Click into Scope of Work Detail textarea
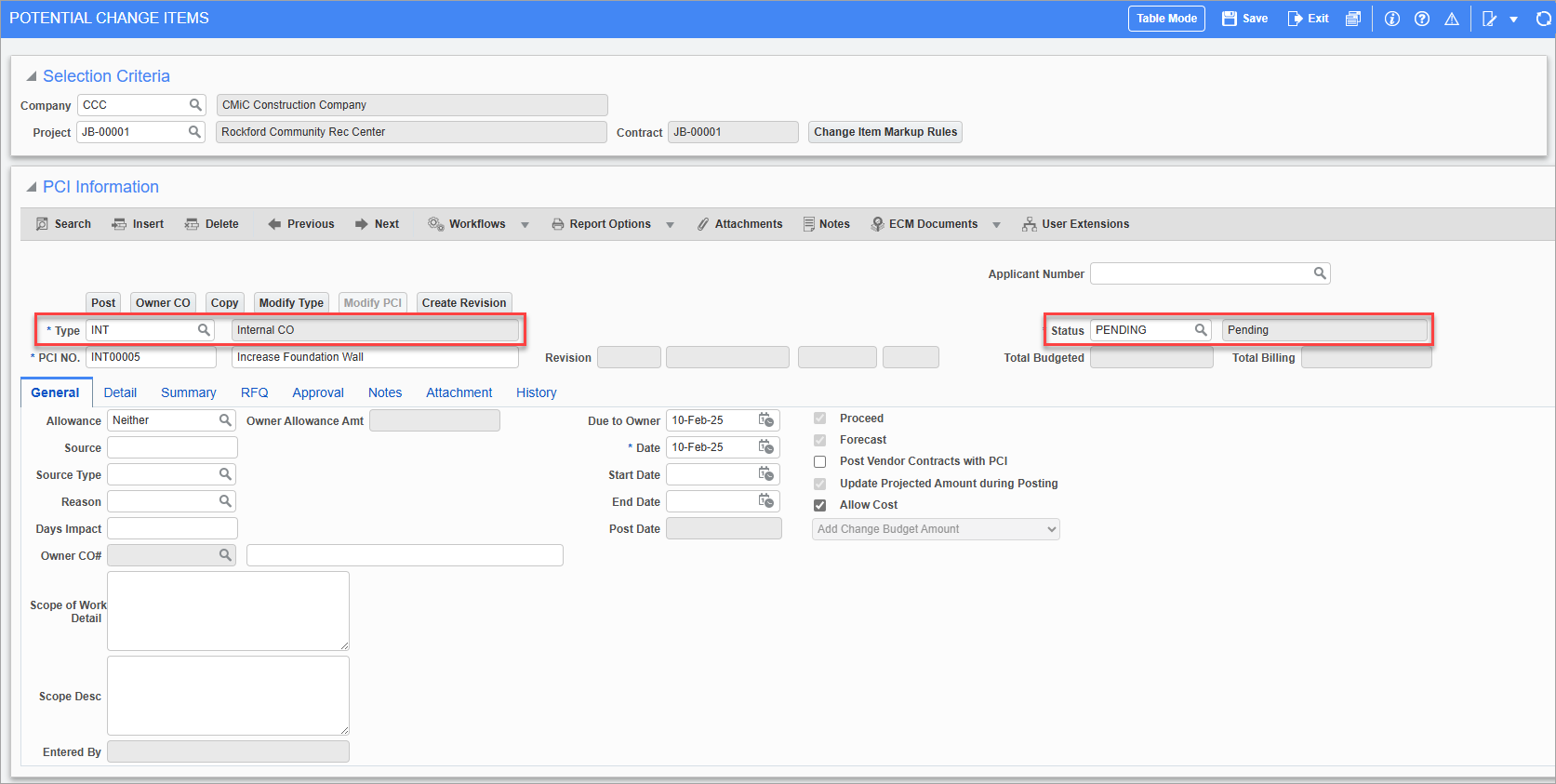 click(x=228, y=611)
